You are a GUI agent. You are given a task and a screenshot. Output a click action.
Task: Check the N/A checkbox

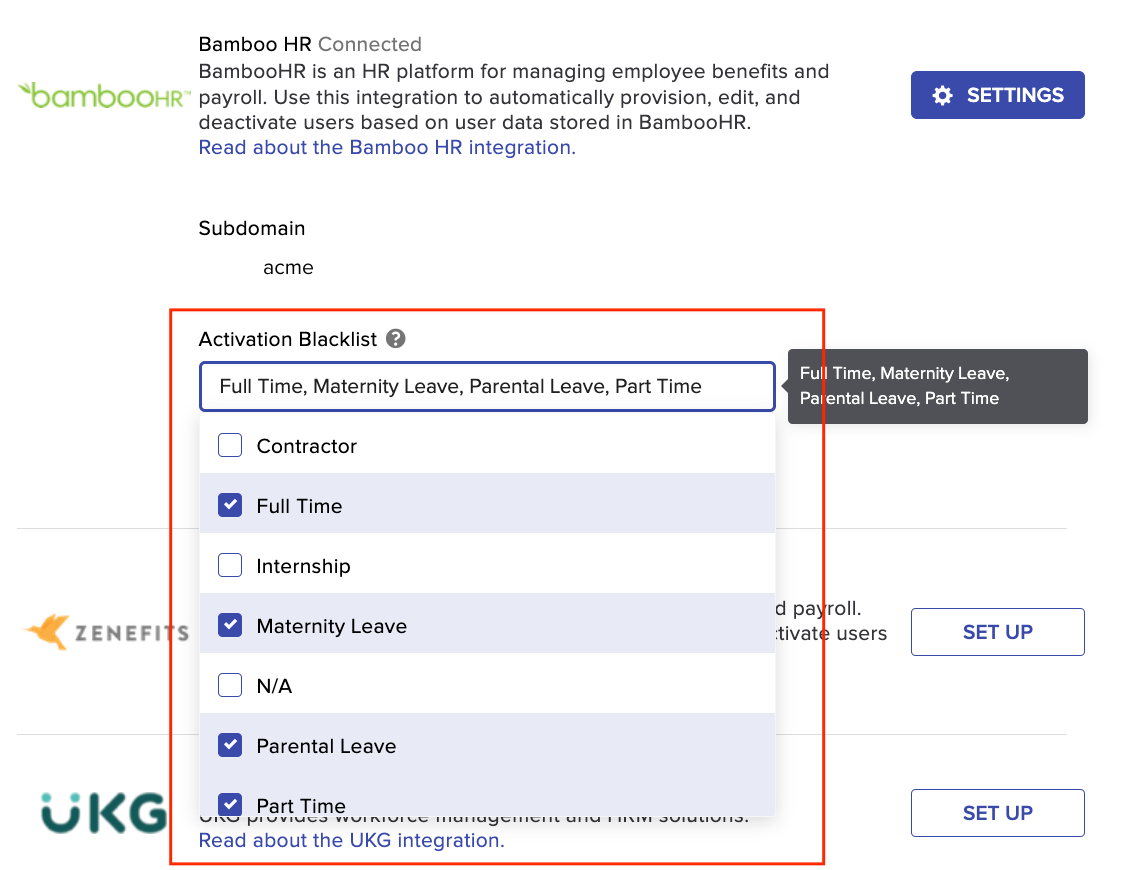pos(230,685)
